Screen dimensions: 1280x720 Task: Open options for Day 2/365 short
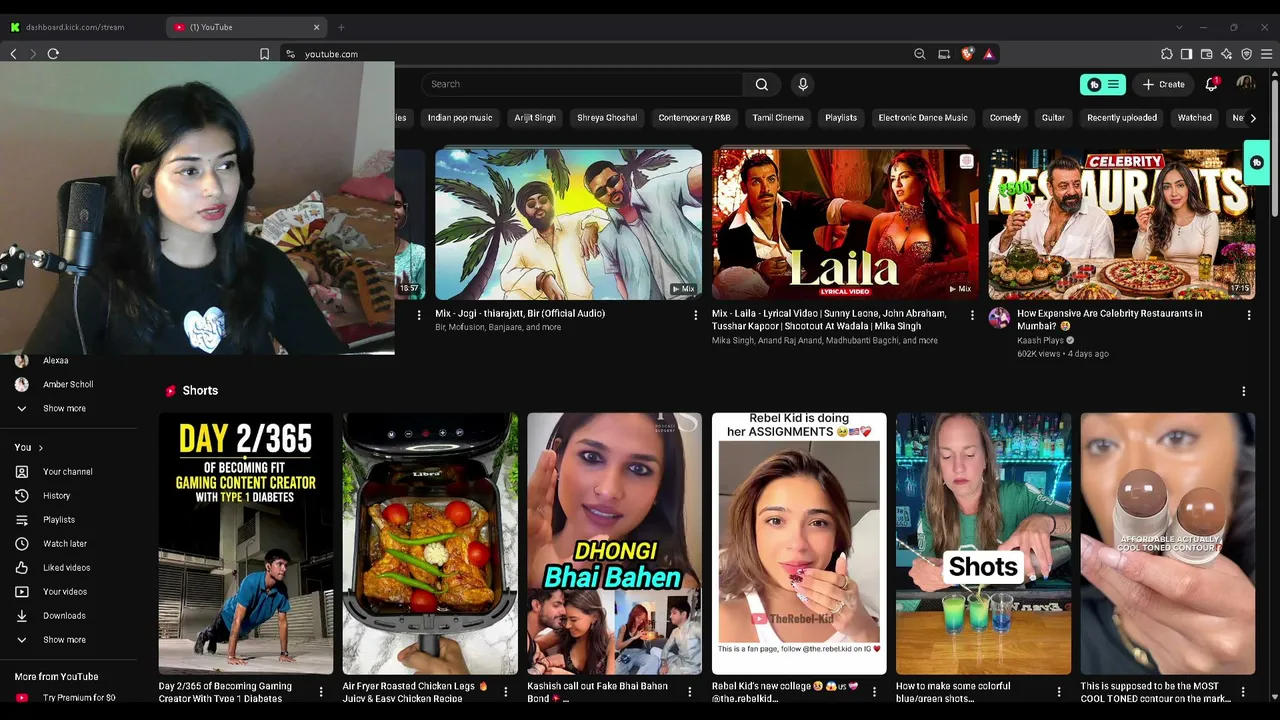point(321,691)
